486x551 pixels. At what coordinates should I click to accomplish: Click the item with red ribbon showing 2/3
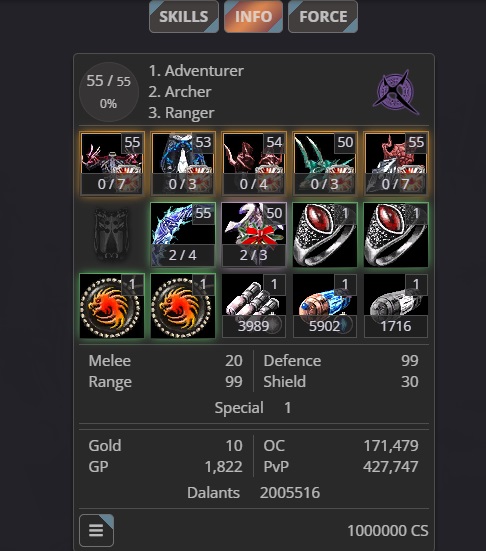(x=254, y=234)
